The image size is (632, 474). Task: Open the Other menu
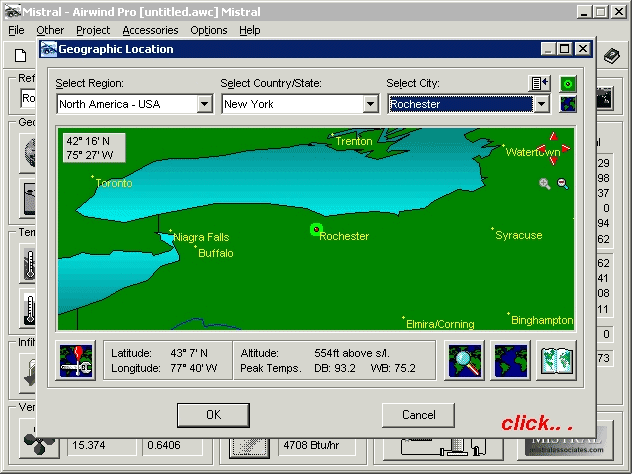point(50,30)
